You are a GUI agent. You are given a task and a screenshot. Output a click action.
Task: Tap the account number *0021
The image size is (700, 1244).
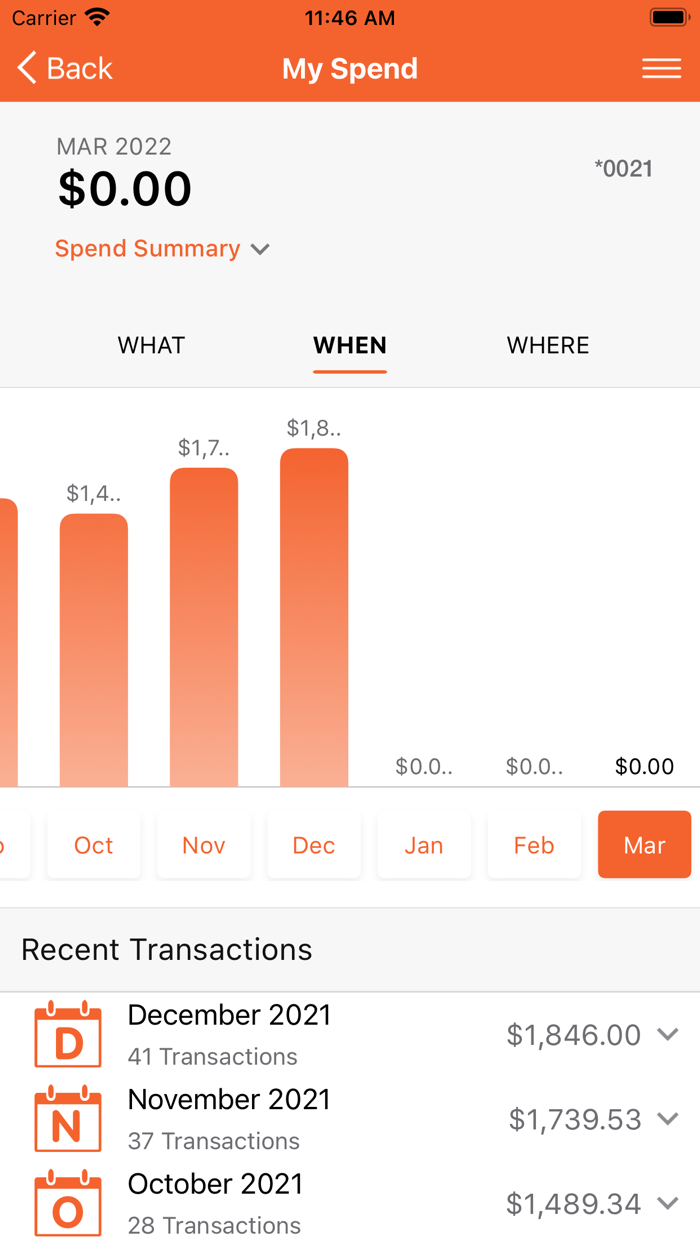625,168
